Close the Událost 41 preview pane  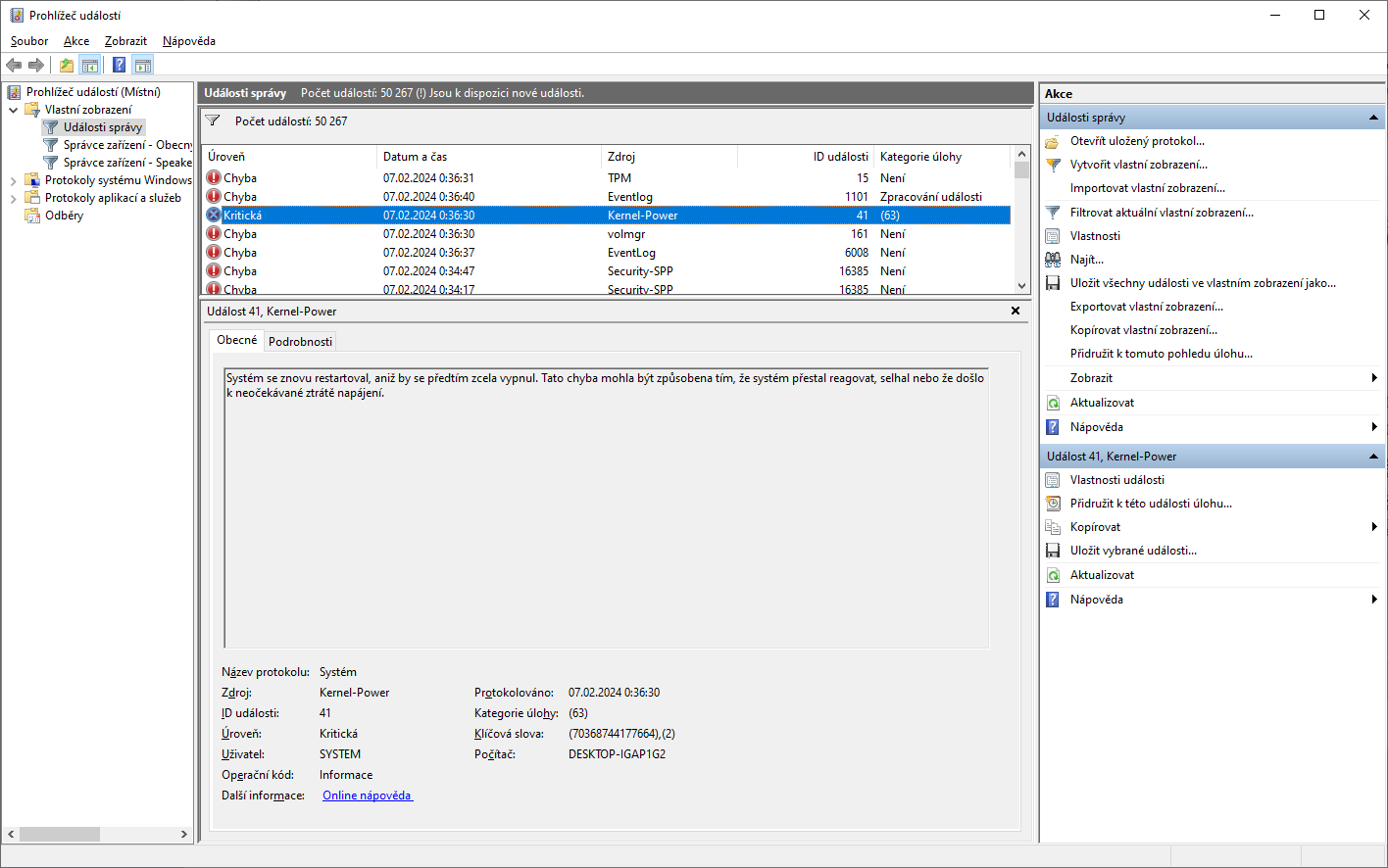tap(1016, 311)
